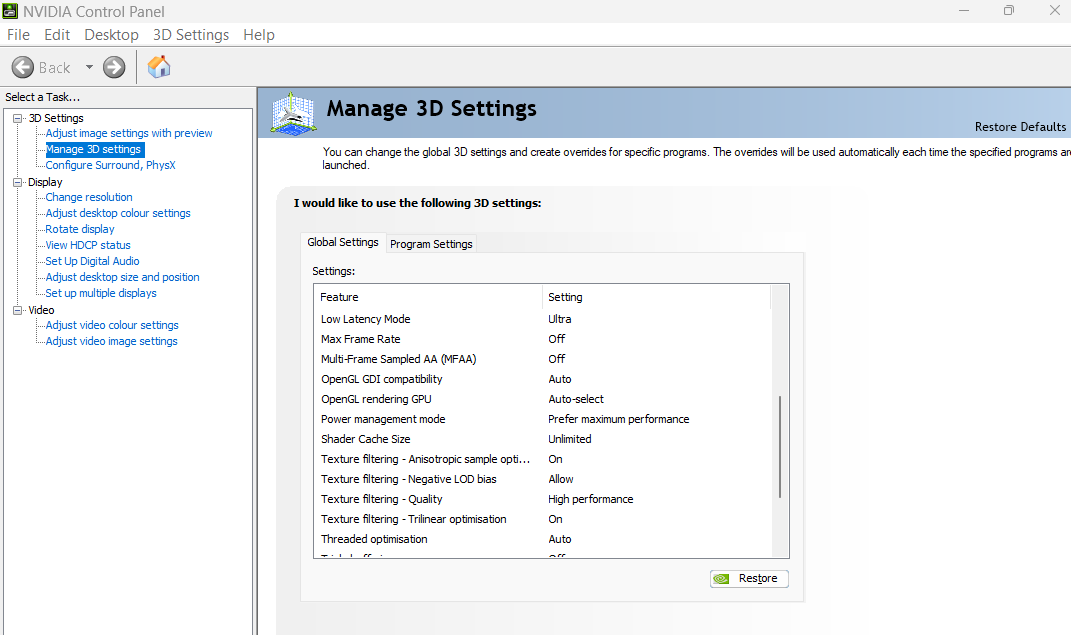Image resolution: width=1071 pixels, height=635 pixels.
Task: Select the Shader Cache Size row
Action: tap(543, 439)
